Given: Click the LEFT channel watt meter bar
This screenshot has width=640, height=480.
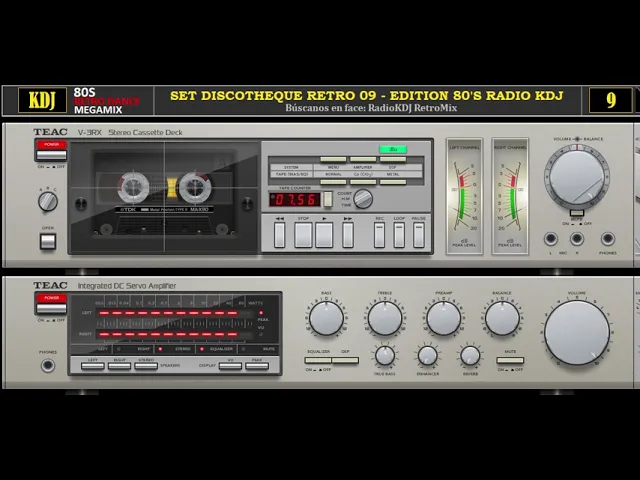Looking at the screenshot, I should [175, 313].
